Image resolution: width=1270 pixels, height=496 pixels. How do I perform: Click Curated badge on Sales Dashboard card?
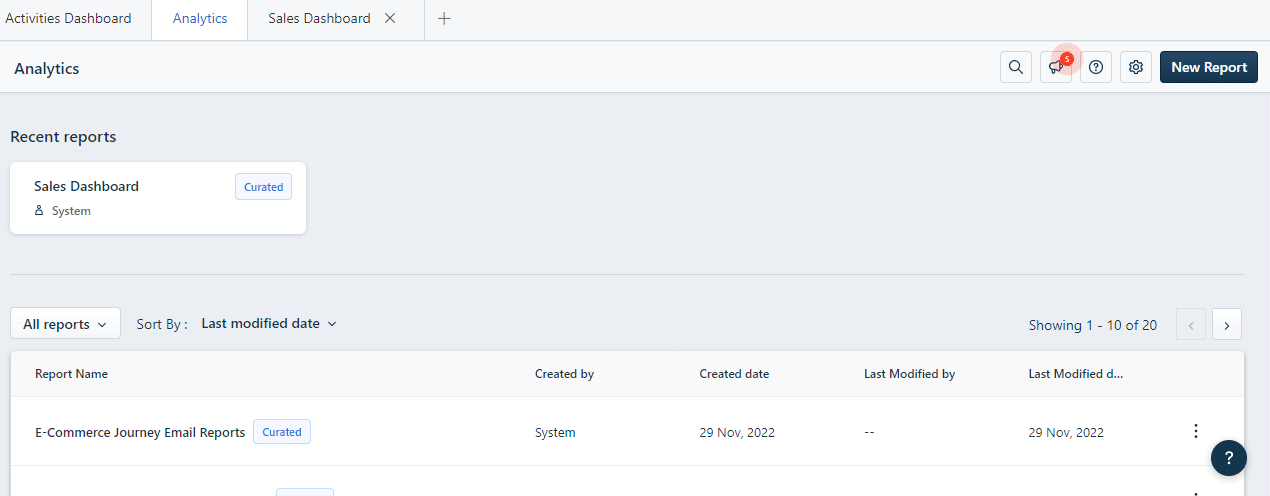click(x=263, y=187)
